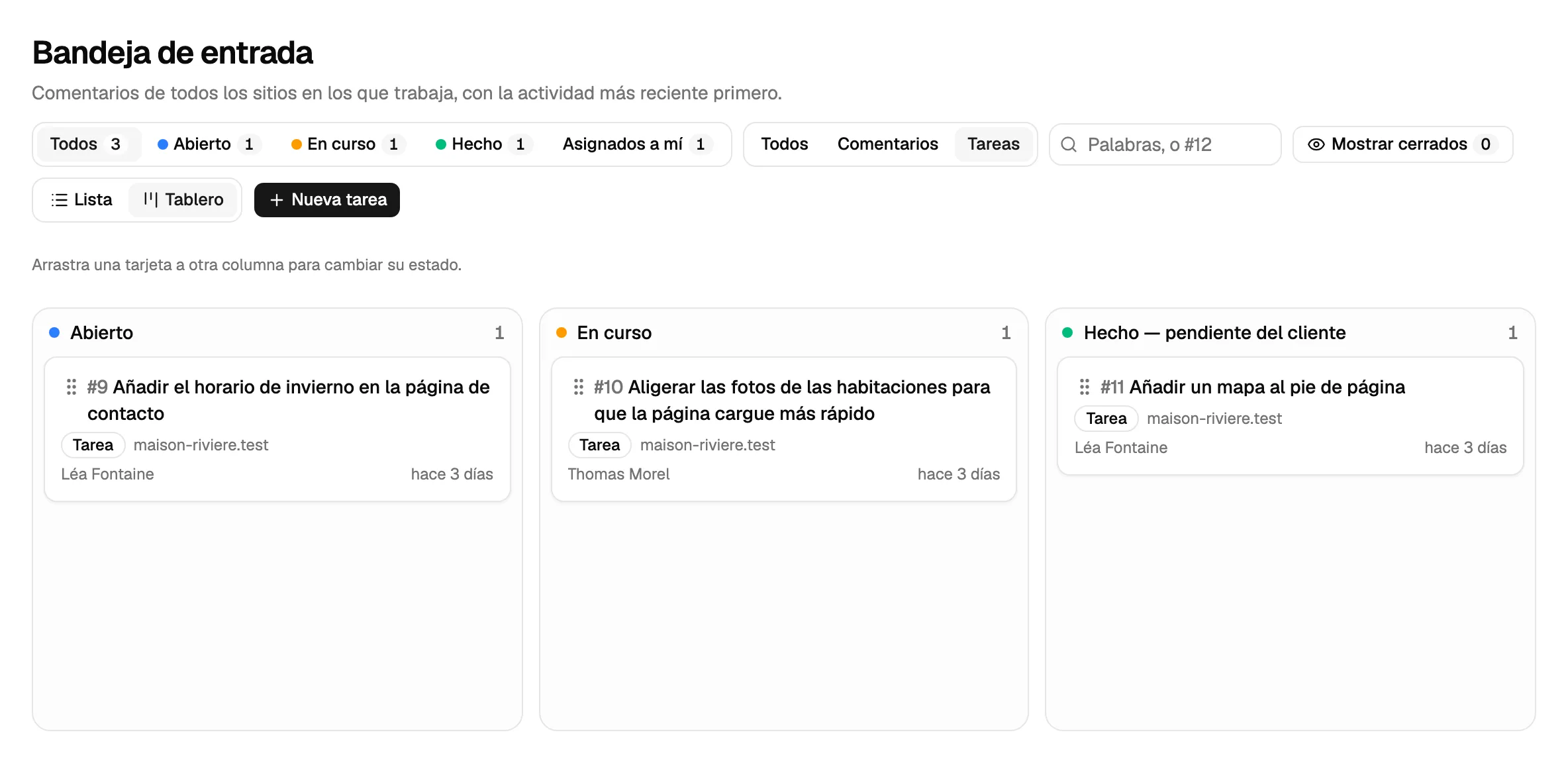Viewport: 1568px width, 763px height.
Task: Click maison-riviere.test on task #11 card
Action: point(1214,419)
